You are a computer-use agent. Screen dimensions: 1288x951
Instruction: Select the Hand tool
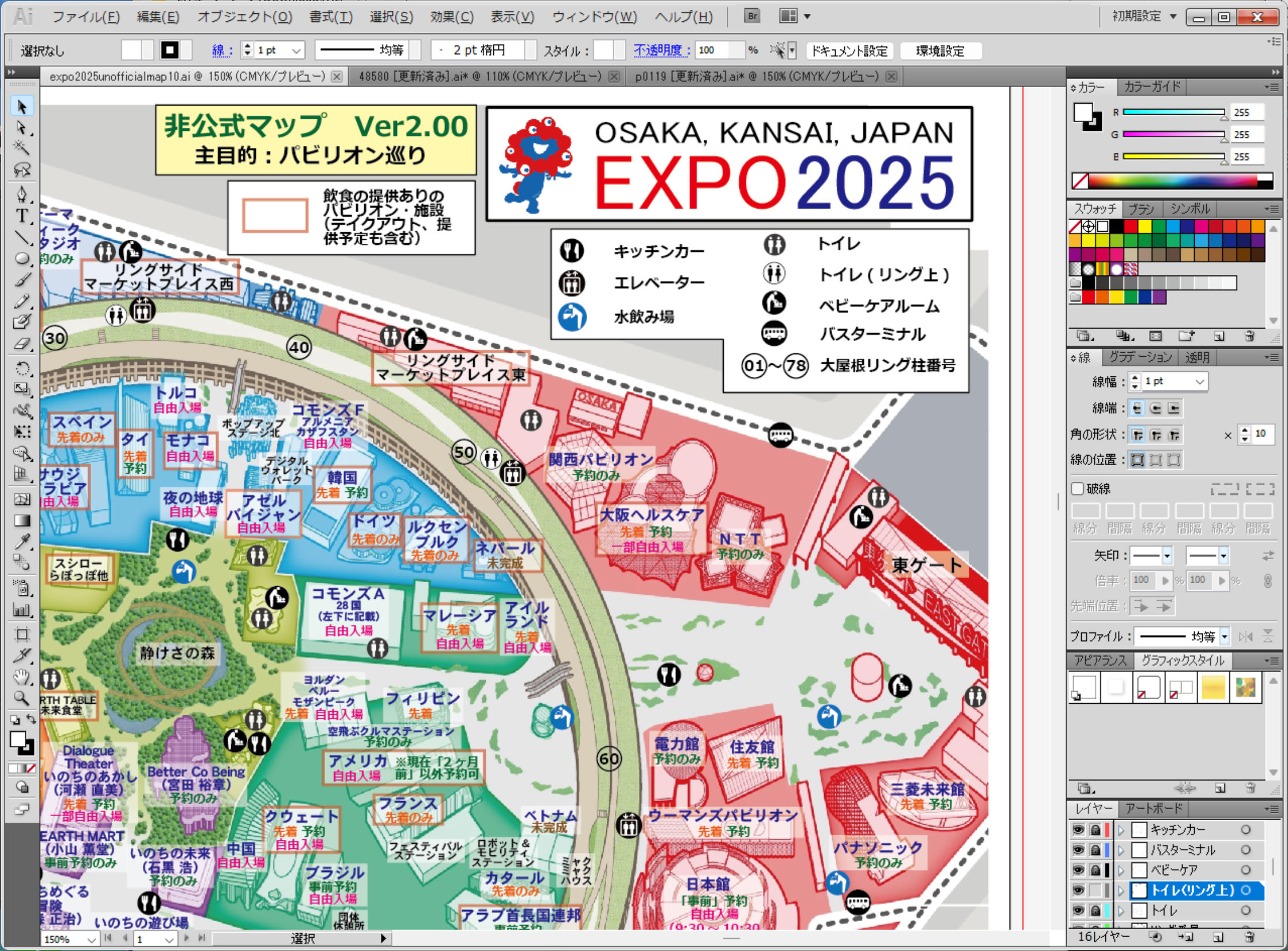coord(22,677)
